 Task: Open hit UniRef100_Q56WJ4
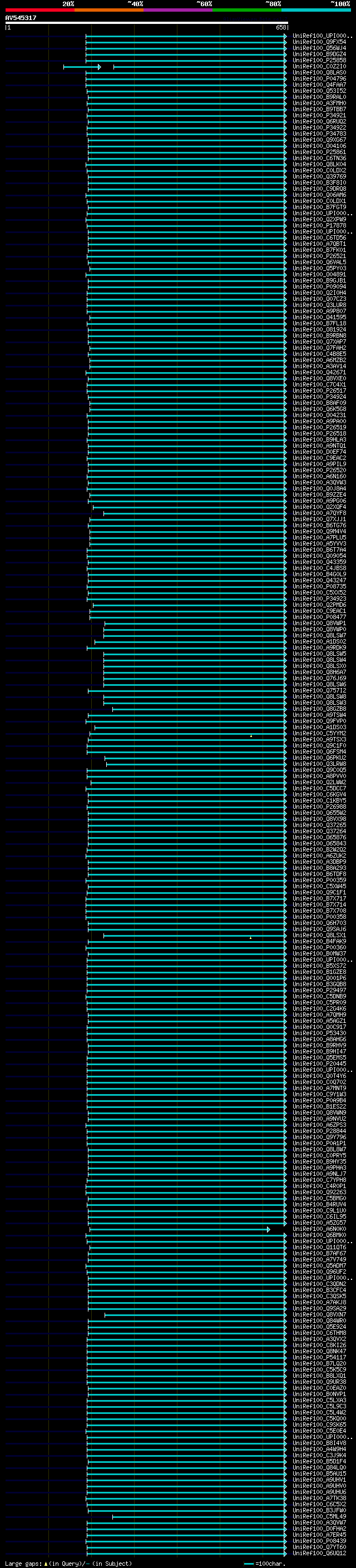point(319,48)
